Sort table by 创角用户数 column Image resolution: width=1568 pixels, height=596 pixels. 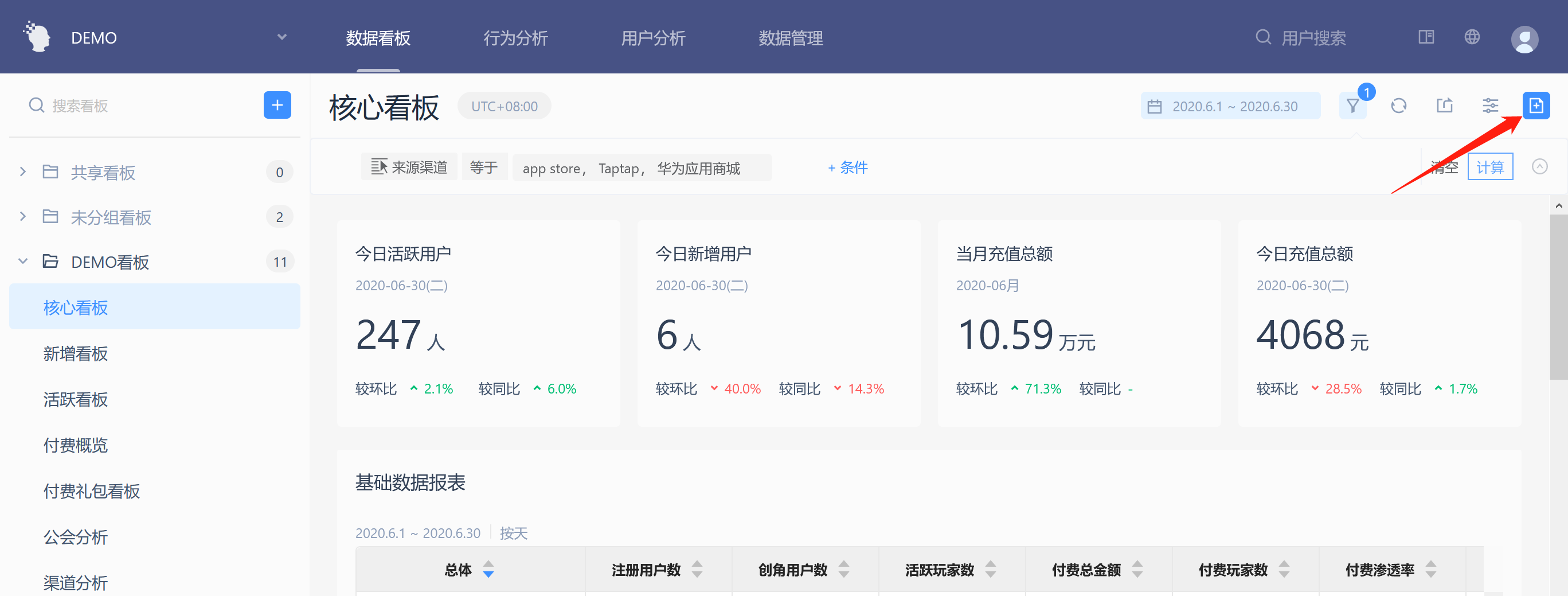[844, 570]
